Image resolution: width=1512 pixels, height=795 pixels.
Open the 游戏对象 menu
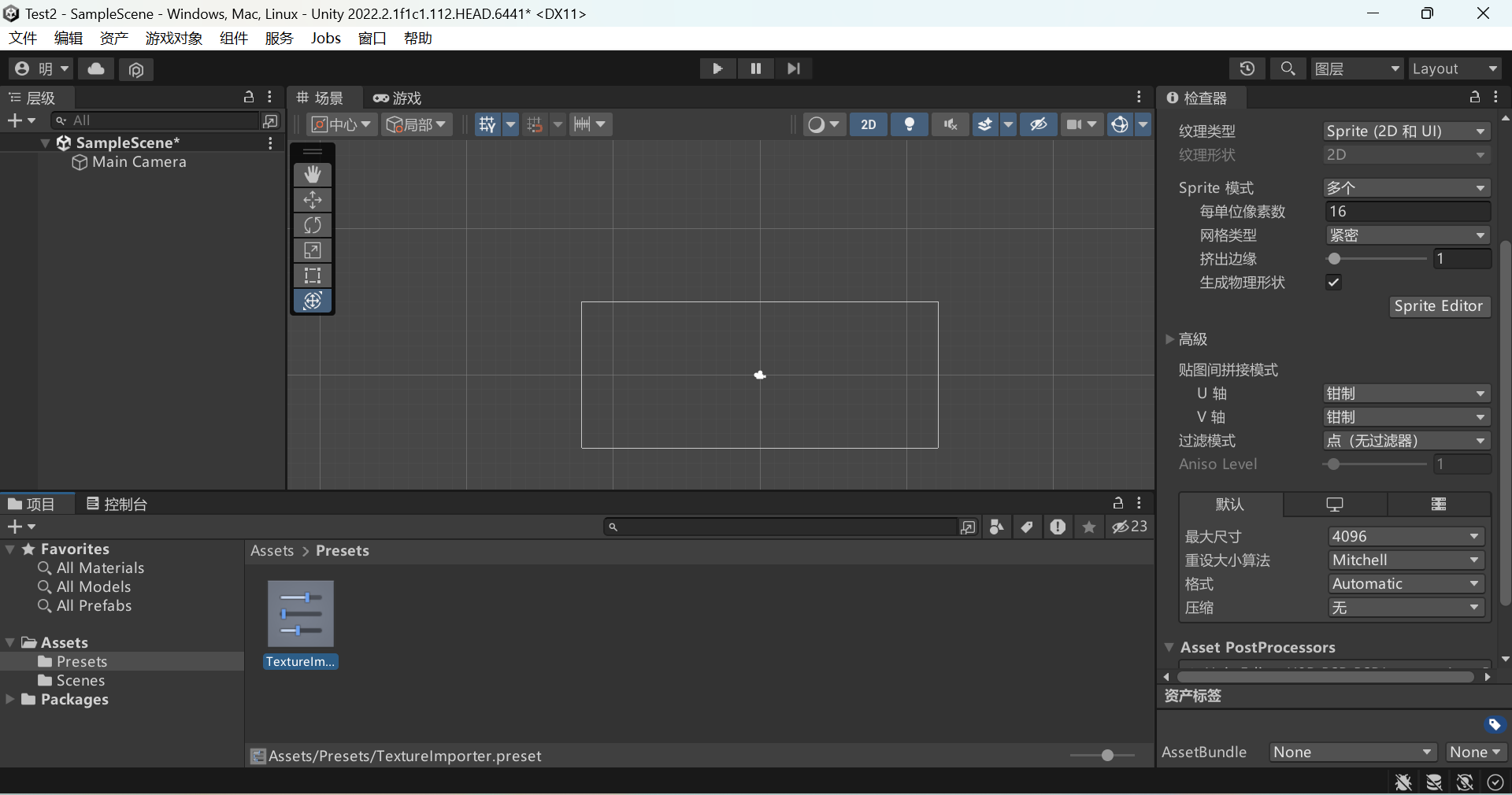[173, 37]
